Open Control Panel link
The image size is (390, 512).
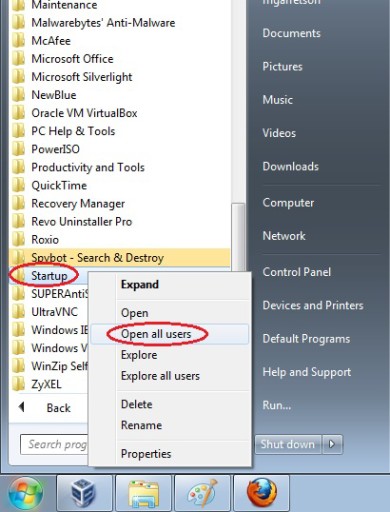(x=297, y=272)
